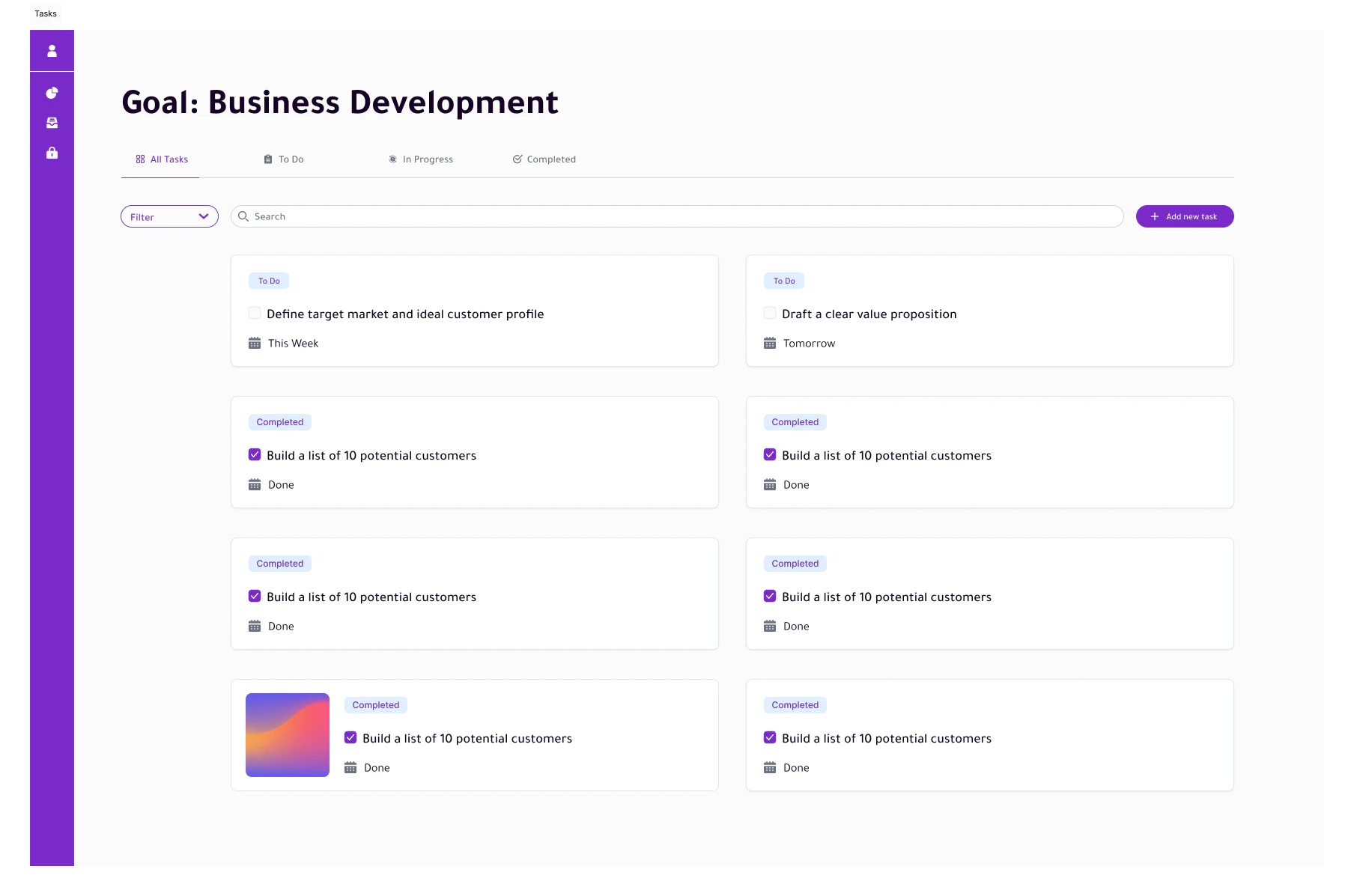1354x896 pixels.
Task: Click the magnifier icon in search bar
Action: click(243, 216)
